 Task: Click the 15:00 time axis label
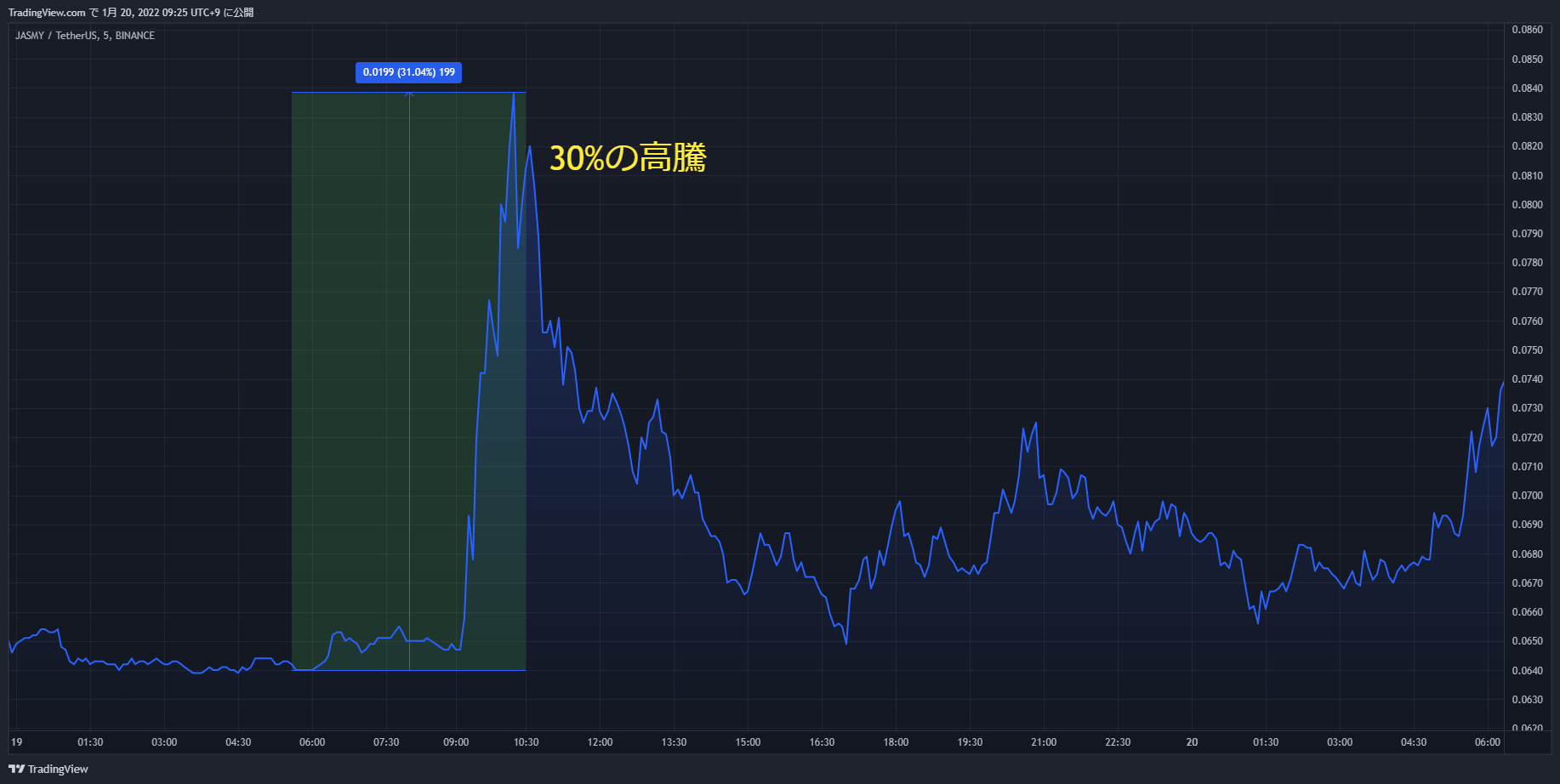coord(748,742)
